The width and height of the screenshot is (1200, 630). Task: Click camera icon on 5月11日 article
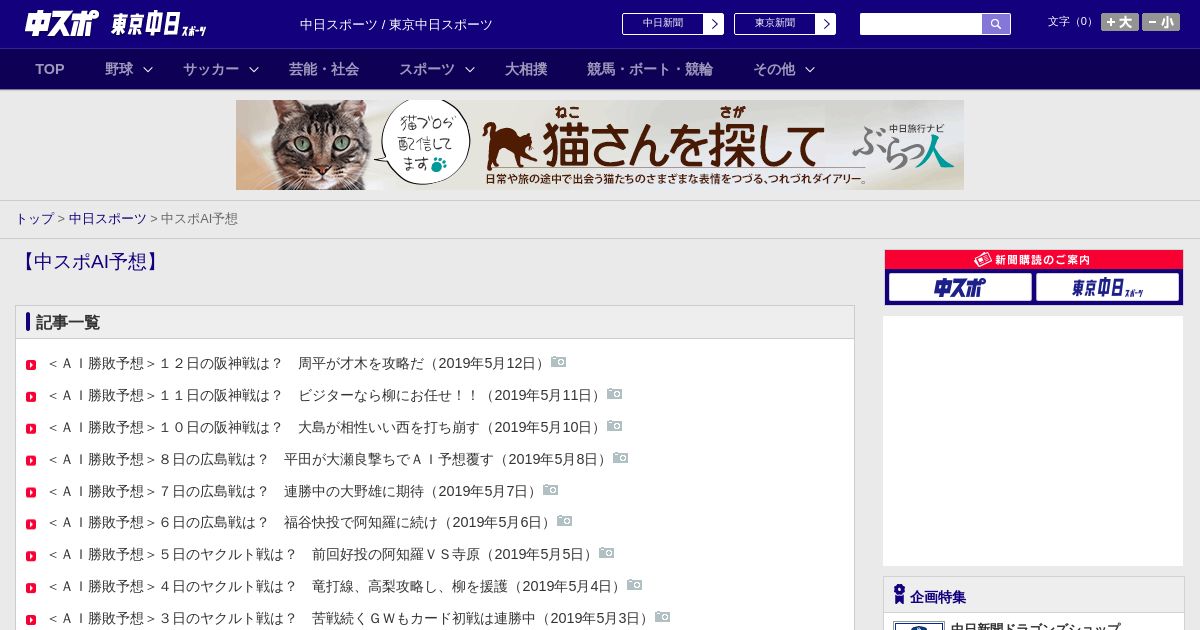[x=614, y=394]
